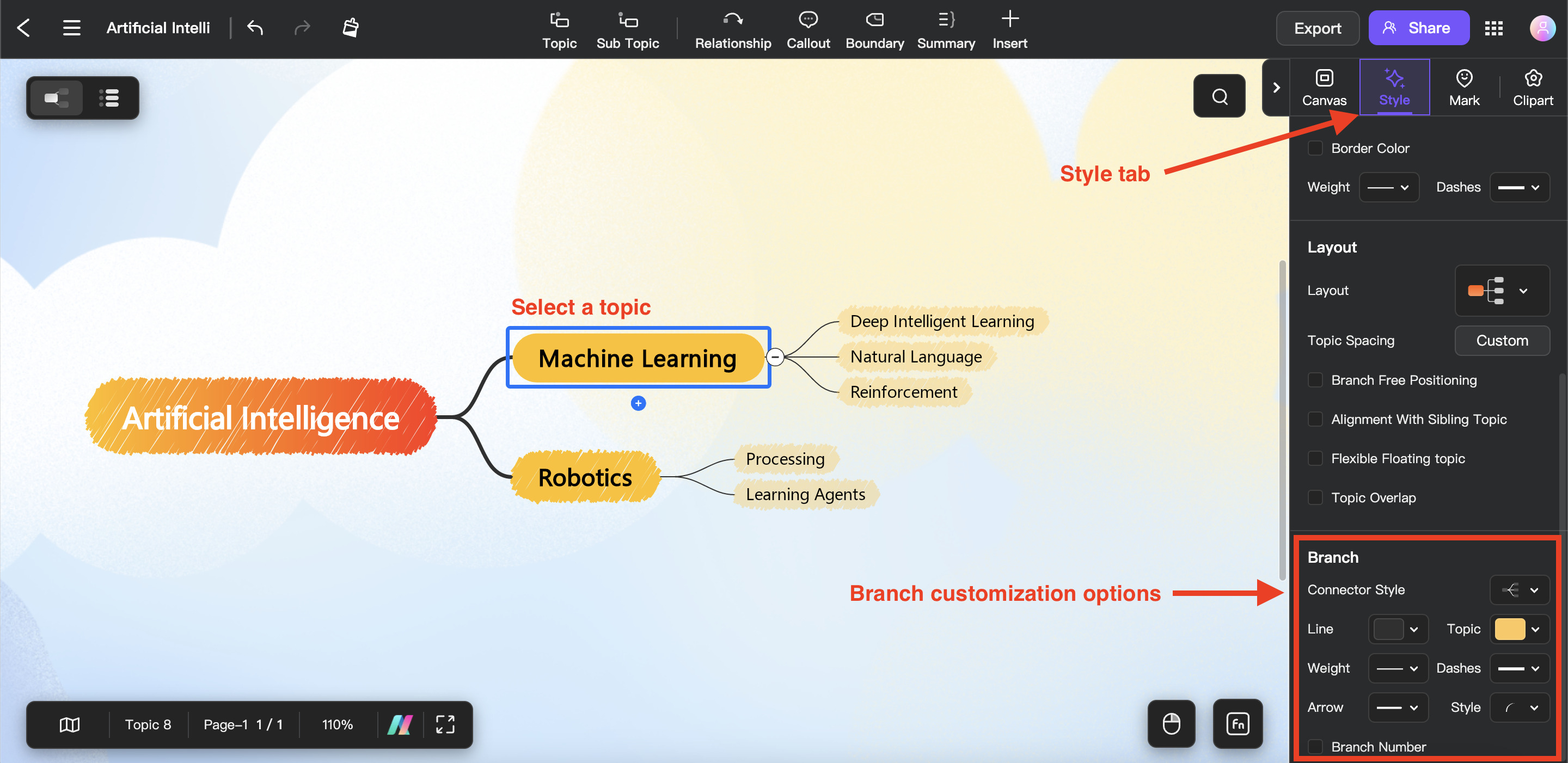Viewport: 1568px width, 763px height.
Task: Select the Callout tool
Action: pos(808,27)
